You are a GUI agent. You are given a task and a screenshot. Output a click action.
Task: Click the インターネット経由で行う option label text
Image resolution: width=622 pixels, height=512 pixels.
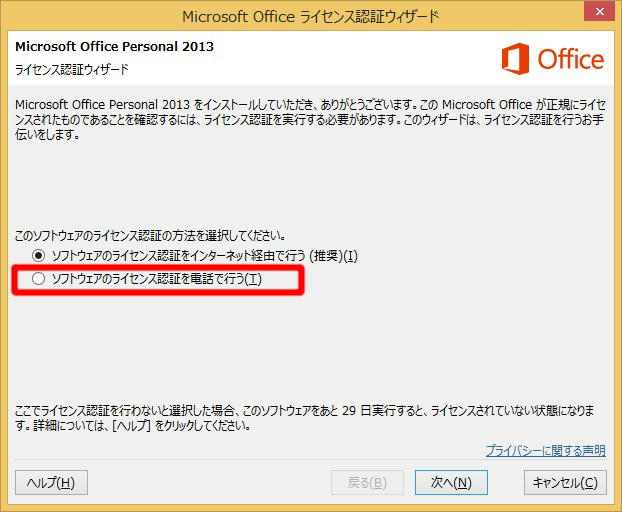click(205, 256)
